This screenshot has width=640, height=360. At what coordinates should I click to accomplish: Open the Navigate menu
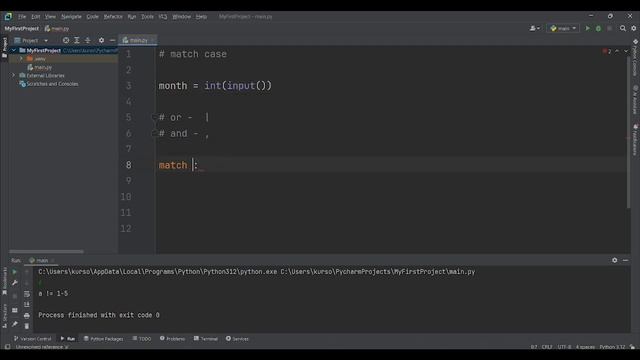[71, 17]
